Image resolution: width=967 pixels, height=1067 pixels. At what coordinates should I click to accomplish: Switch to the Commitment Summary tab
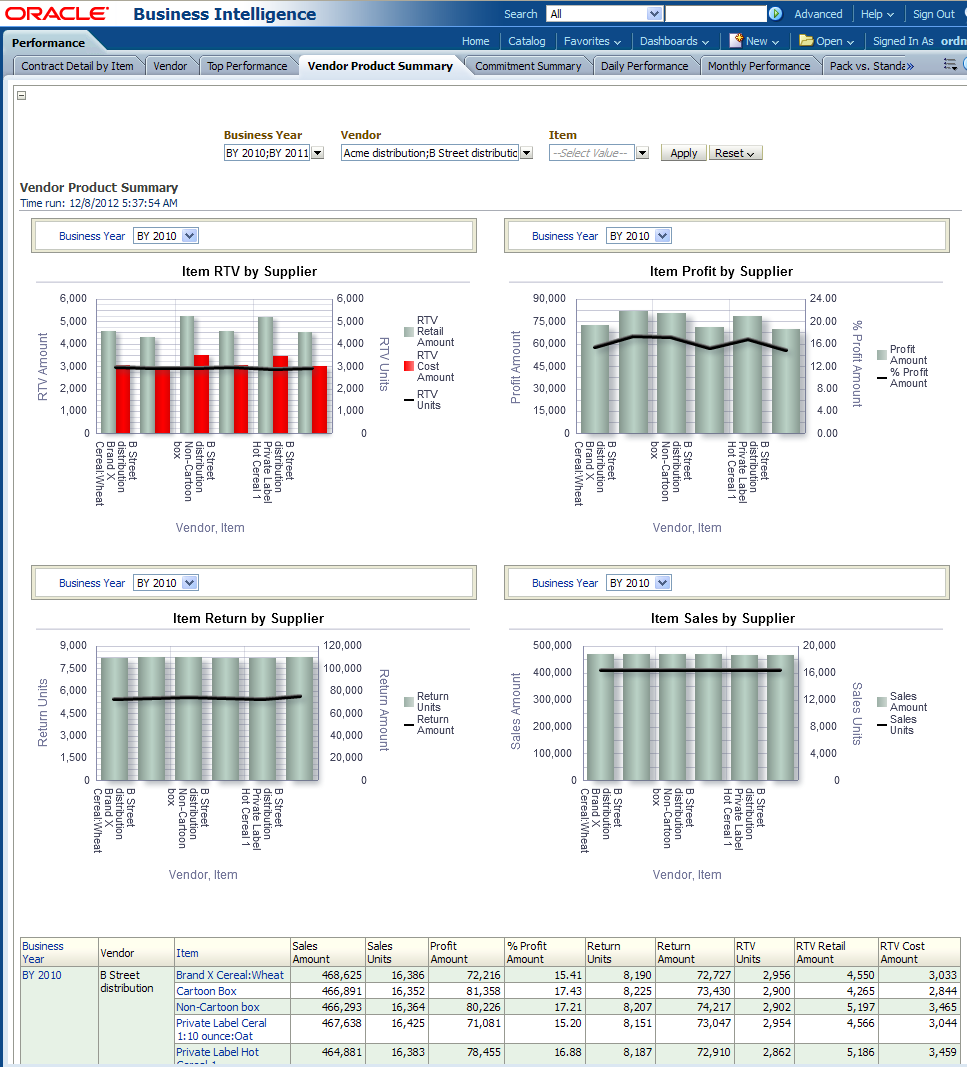point(527,66)
